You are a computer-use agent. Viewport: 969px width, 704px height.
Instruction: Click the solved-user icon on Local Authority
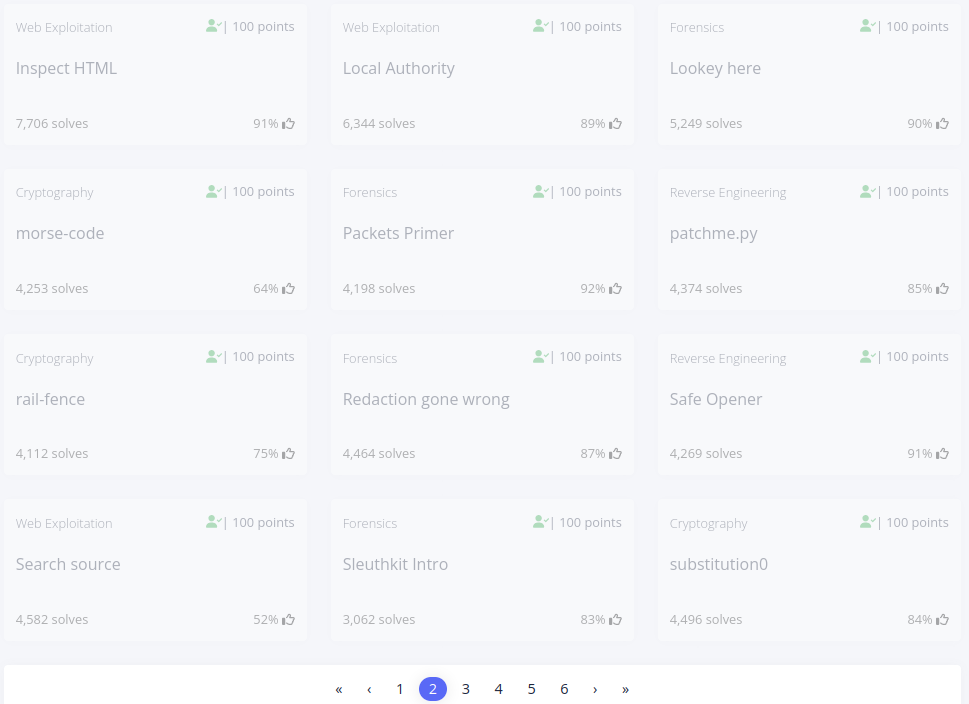pos(541,26)
